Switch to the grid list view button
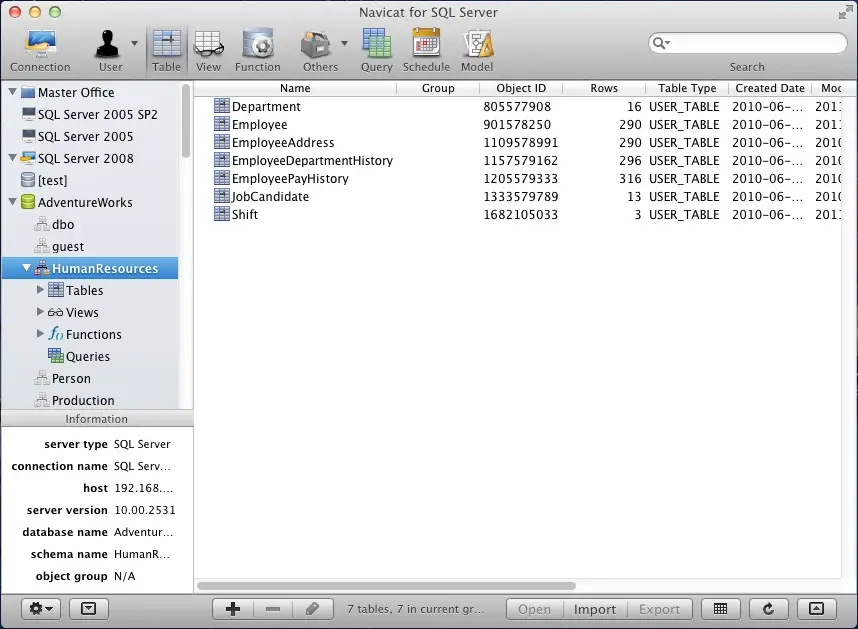The height and width of the screenshot is (629, 858). (721, 609)
